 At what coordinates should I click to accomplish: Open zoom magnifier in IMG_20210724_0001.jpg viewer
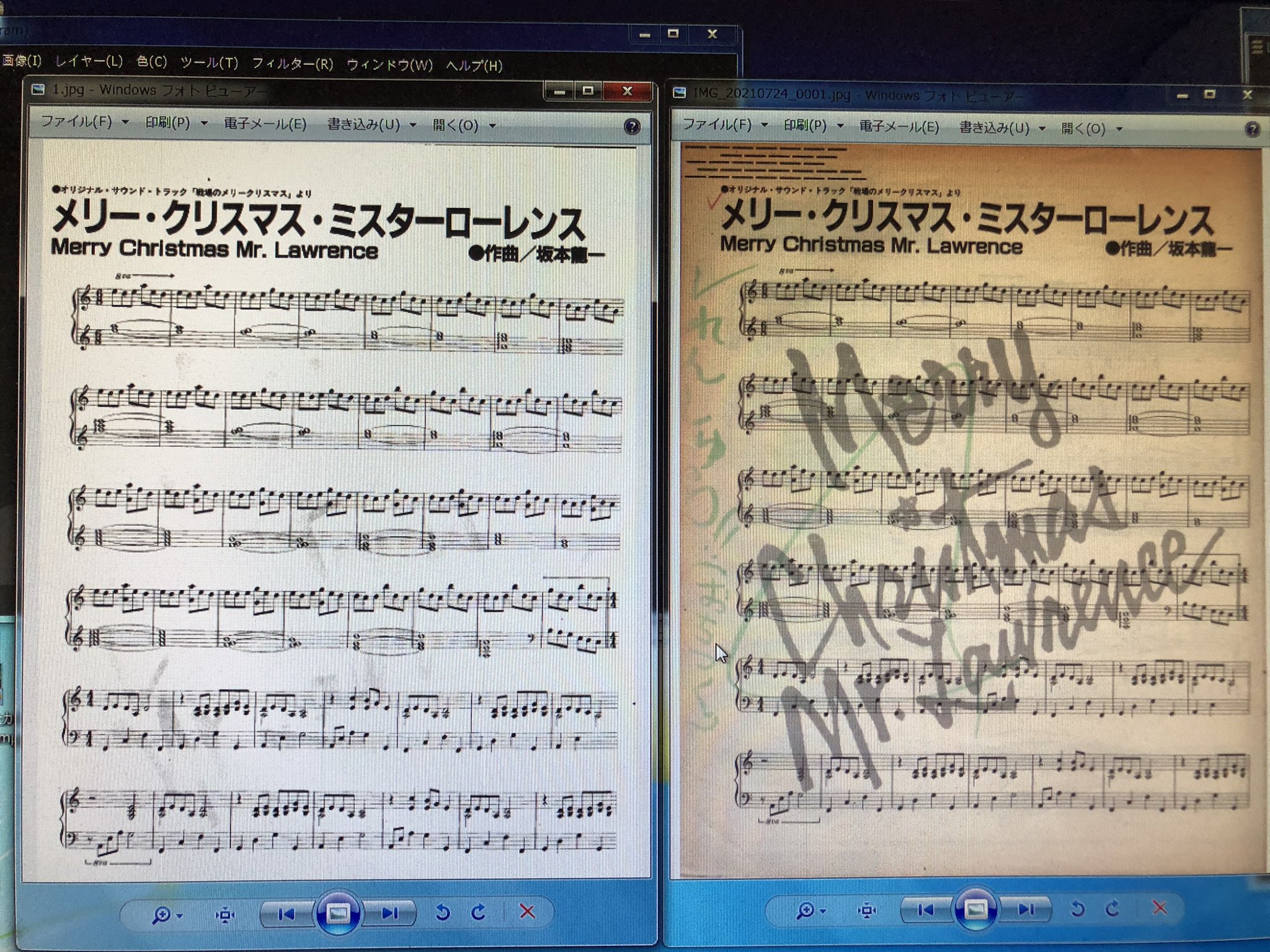click(806, 910)
